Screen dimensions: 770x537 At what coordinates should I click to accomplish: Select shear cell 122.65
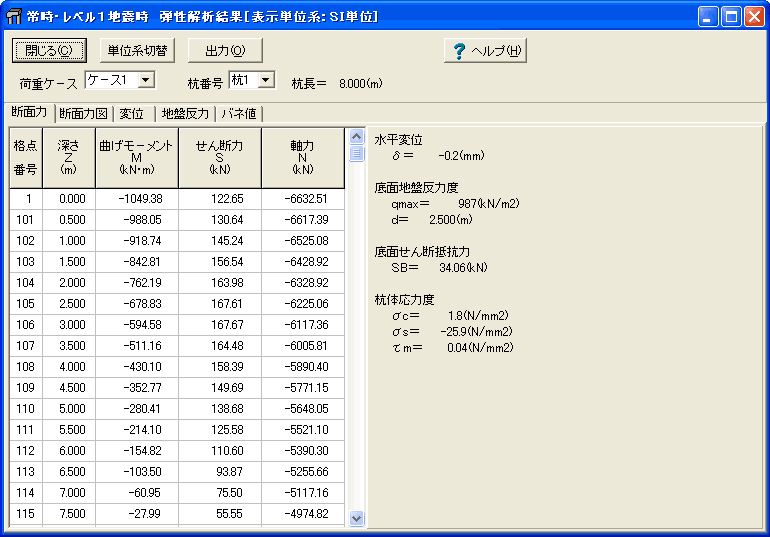click(x=220, y=199)
